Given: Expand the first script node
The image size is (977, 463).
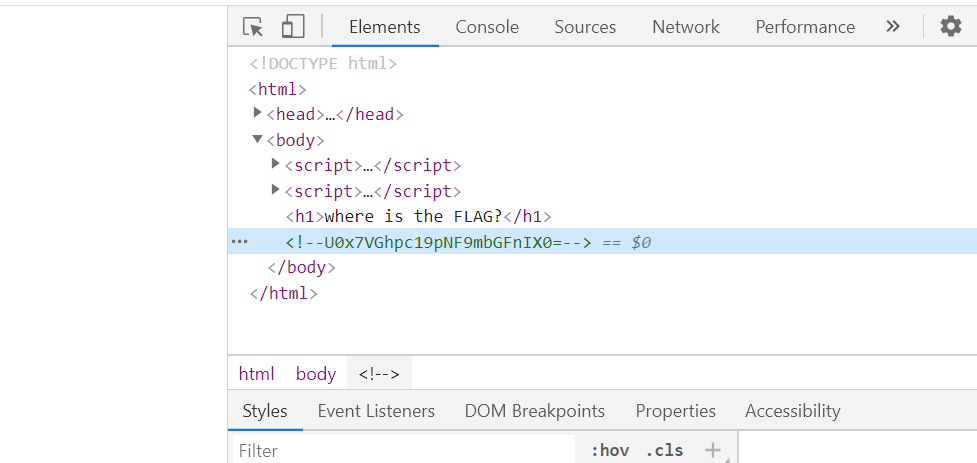Looking at the screenshot, I should tap(276, 163).
